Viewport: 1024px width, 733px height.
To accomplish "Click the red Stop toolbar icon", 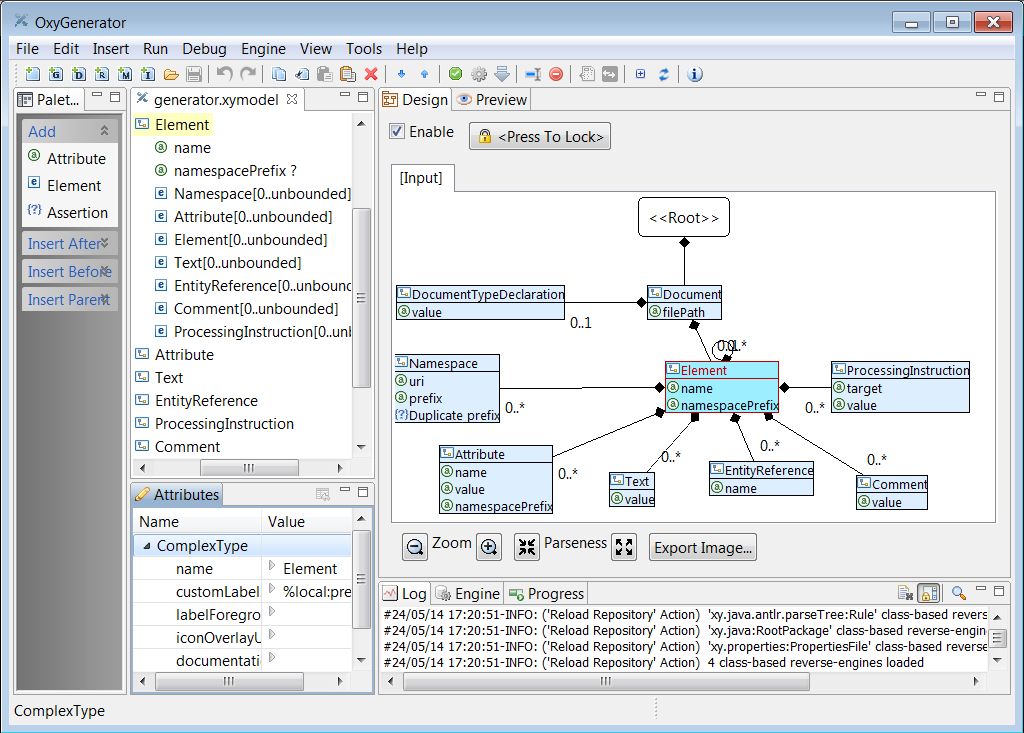I will tap(556, 74).
